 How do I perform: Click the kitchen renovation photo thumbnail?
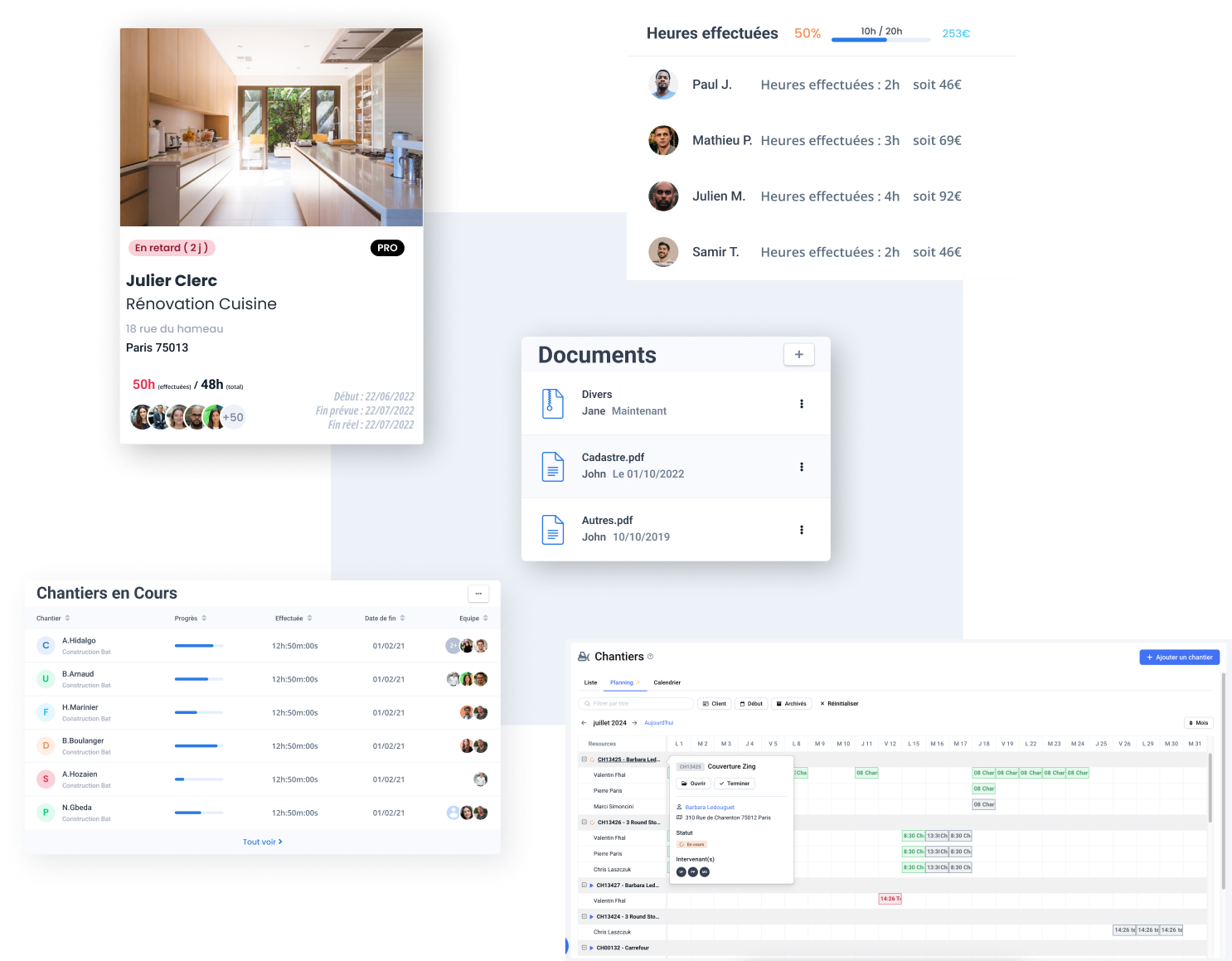coord(271,127)
